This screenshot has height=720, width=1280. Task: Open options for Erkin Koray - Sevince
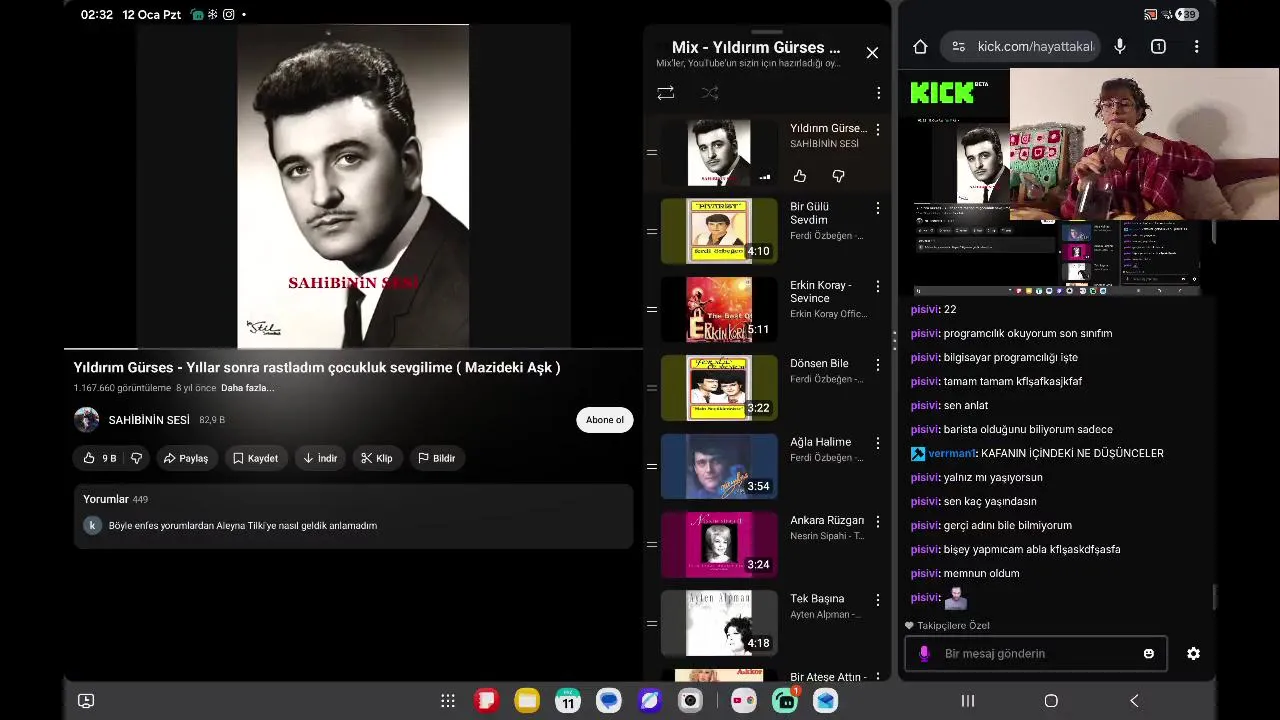point(878,286)
